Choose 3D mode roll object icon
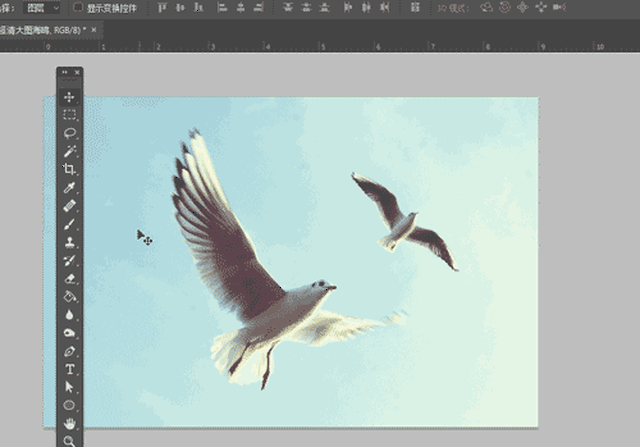 505,7
